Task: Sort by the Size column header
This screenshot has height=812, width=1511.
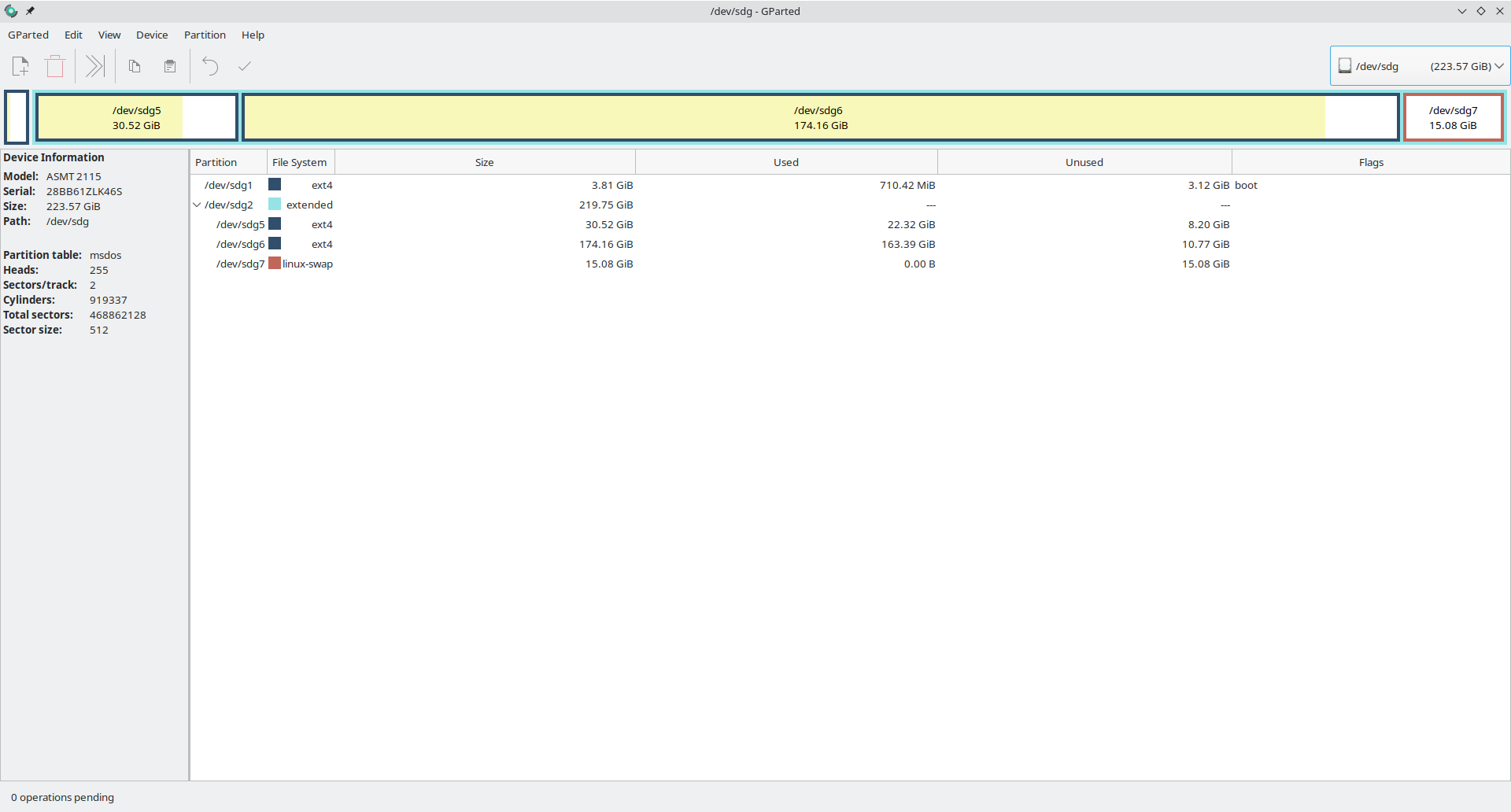Action: point(485,162)
